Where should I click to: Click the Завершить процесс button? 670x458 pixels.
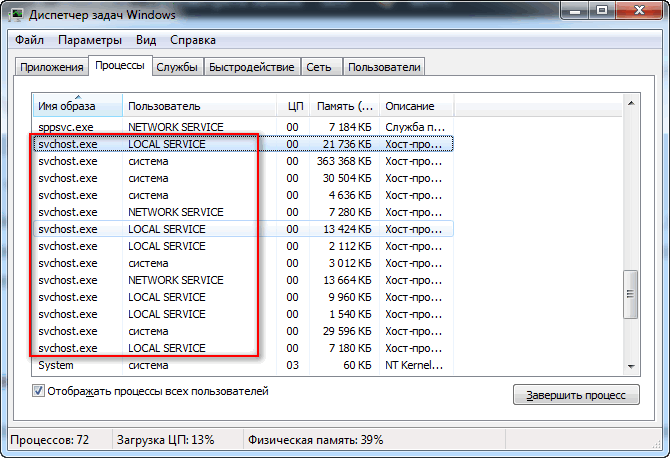pyautogui.click(x=576, y=395)
